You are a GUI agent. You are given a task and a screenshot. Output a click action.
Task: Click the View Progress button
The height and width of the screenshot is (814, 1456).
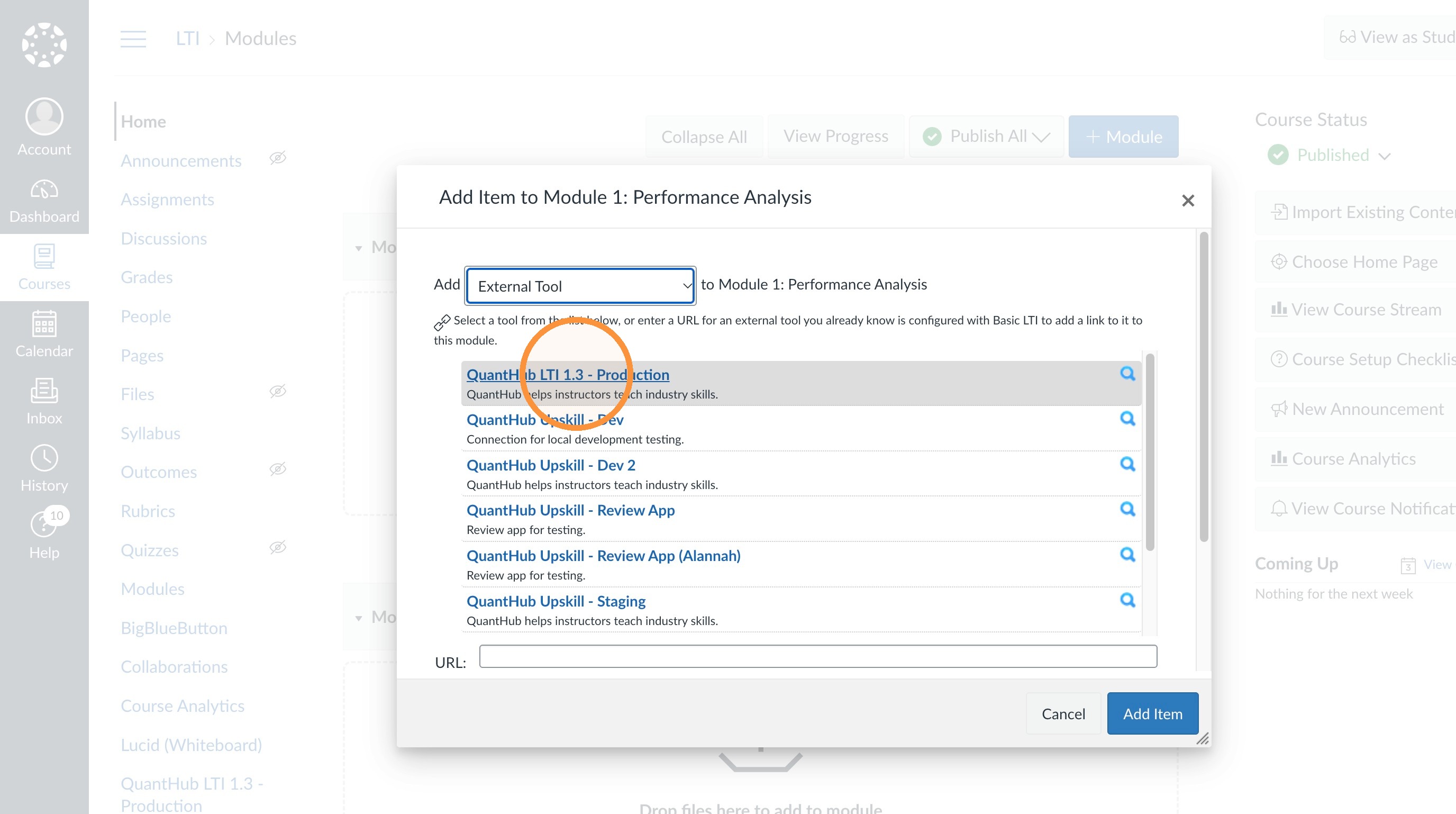click(x=835, y=136)
